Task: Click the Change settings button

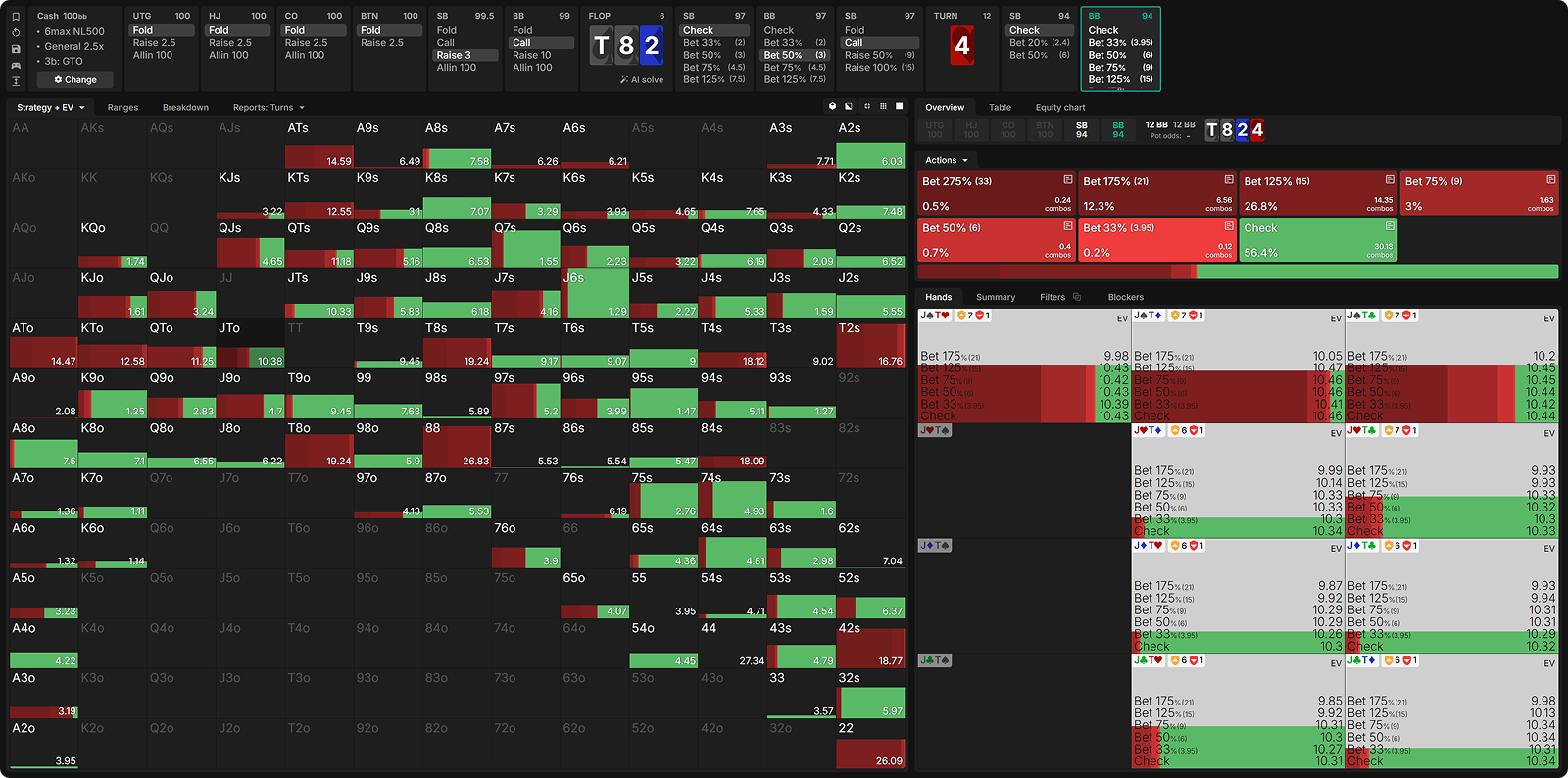Action: [75, 80]
